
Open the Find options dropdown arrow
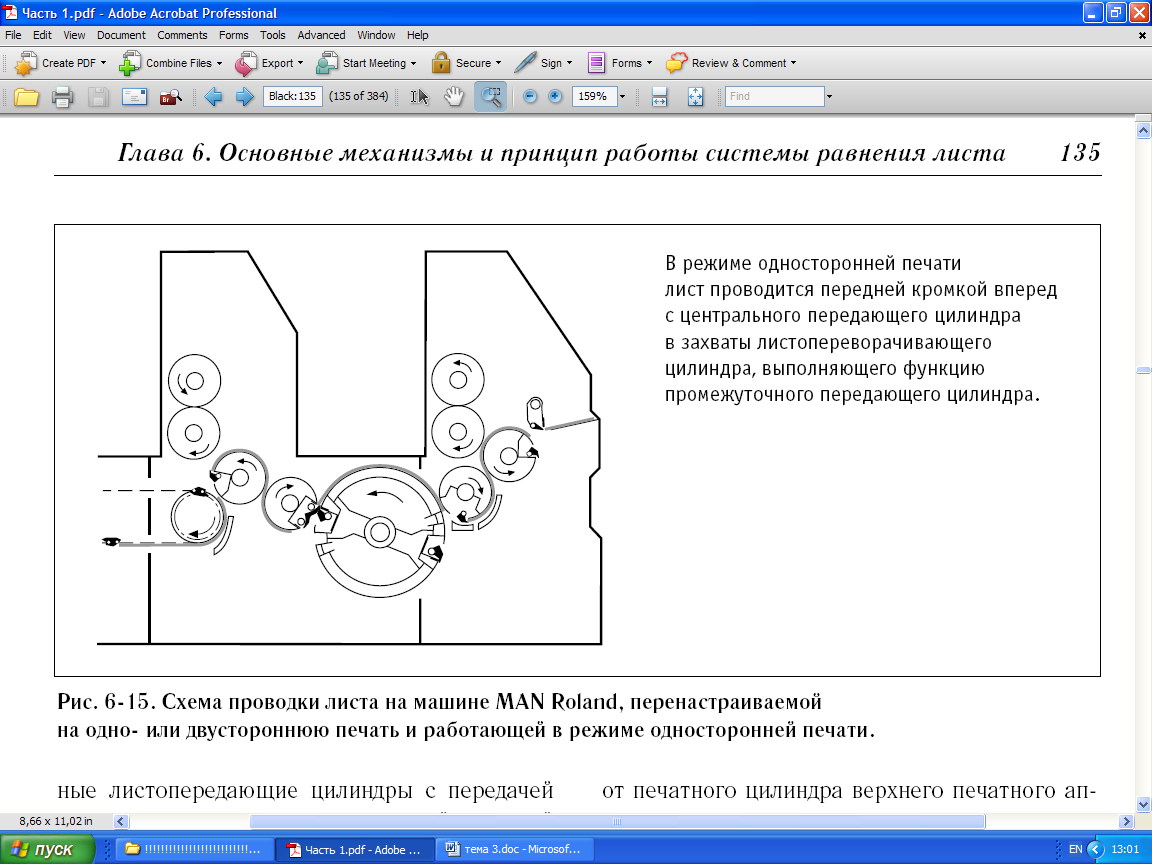[829, 96]
